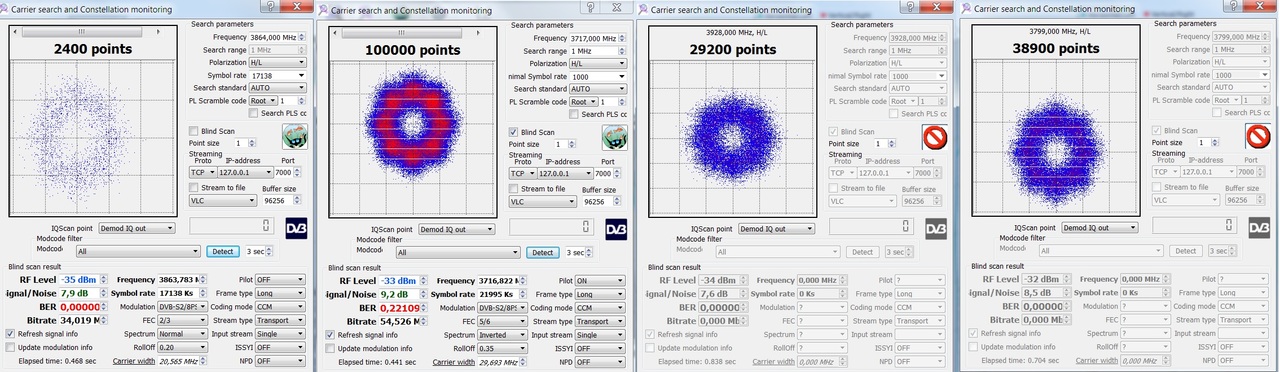Click the DVB logo in 3717 MHz window
Screen dimensions: 1280x372
(616, 228)
